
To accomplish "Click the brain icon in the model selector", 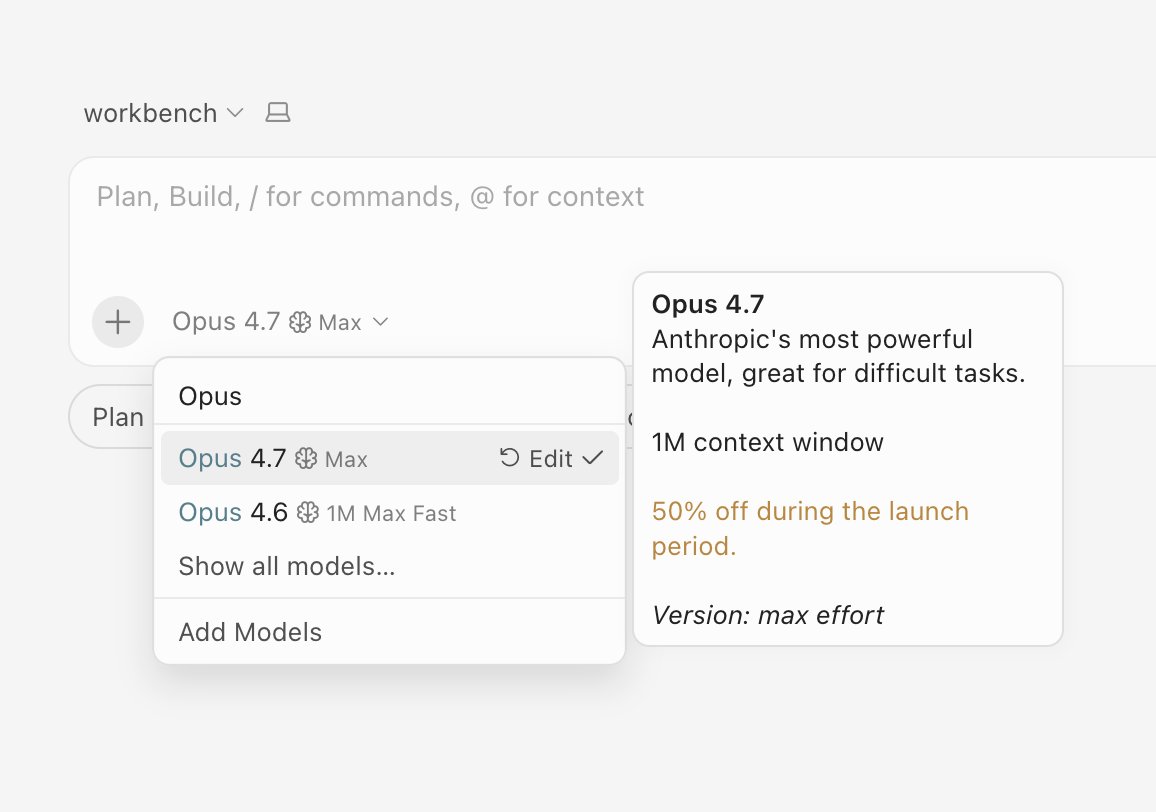I will pyautogui.click(x=300, y=322).
